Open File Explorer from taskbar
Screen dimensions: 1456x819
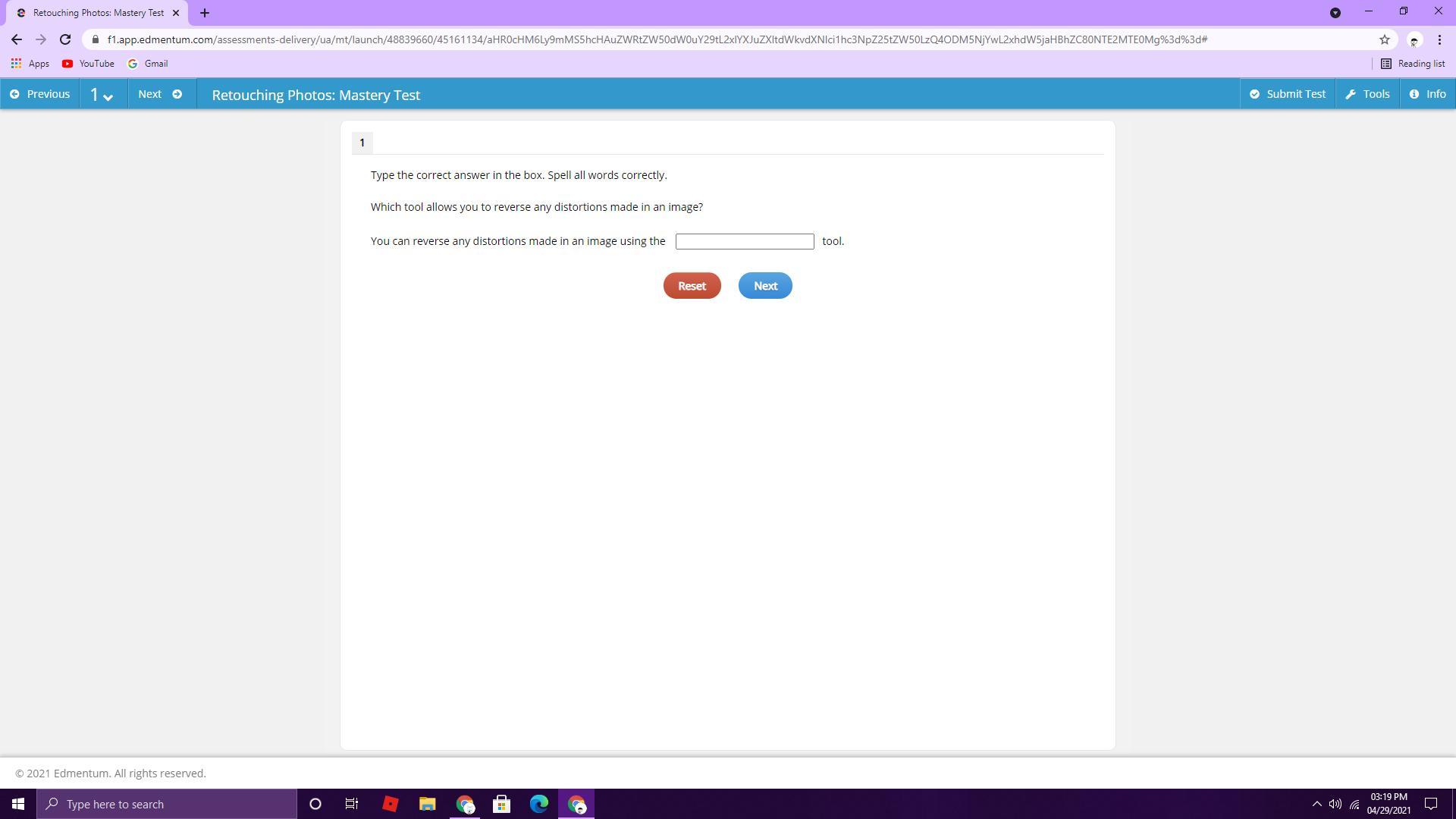(427, 804)
